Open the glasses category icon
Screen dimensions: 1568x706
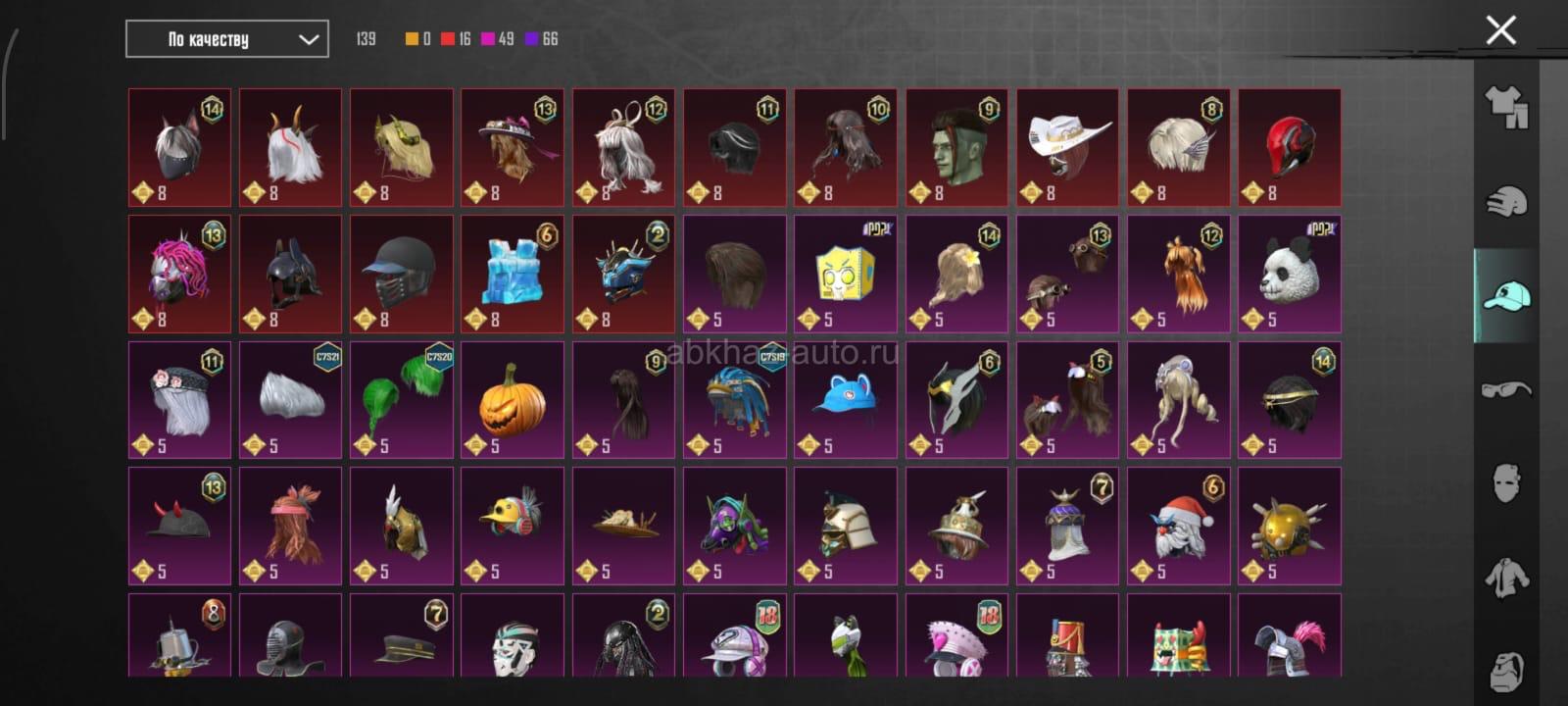(1506, 389)
